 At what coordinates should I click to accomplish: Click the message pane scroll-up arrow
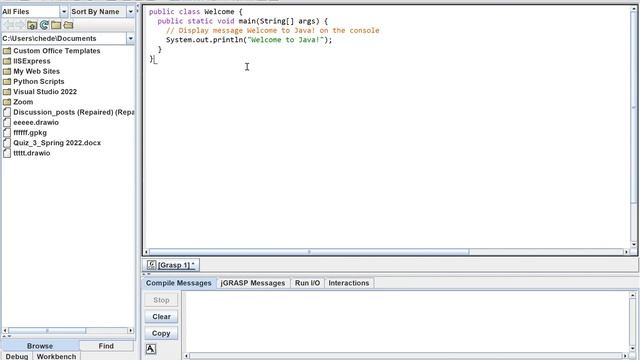[633, 295]
